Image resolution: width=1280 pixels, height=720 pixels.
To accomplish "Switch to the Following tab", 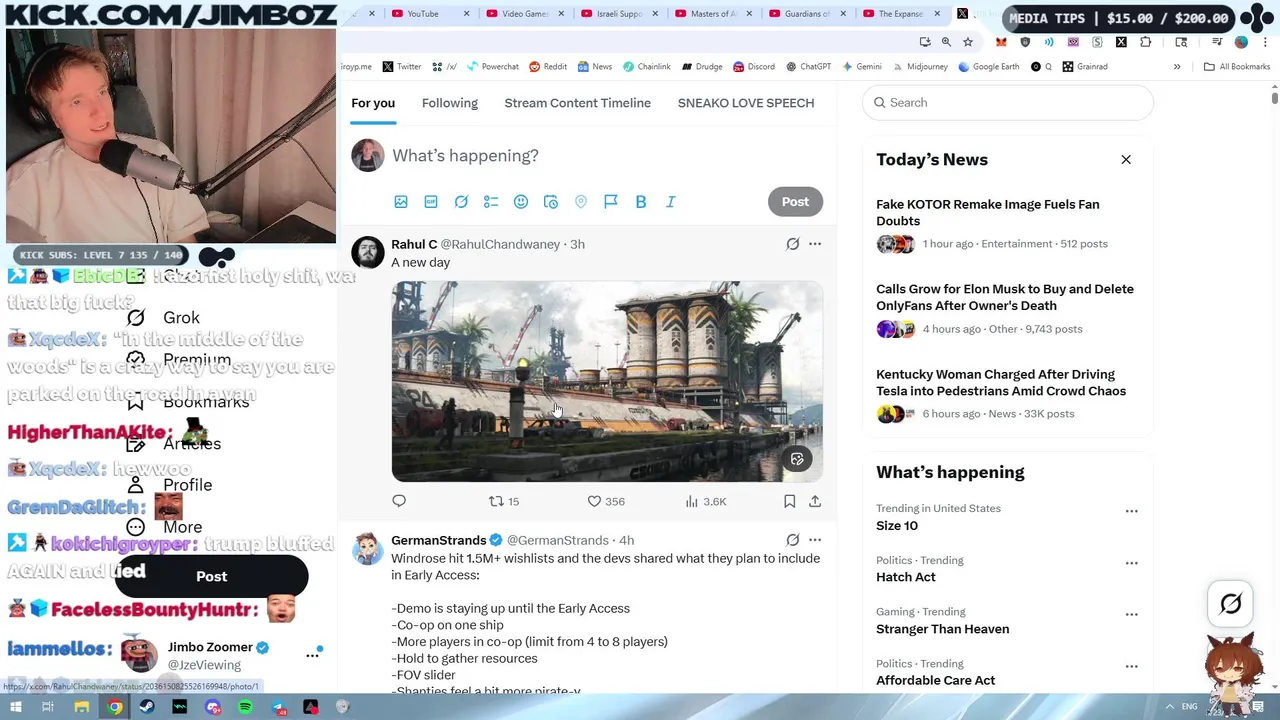I will tap(450, 103).
